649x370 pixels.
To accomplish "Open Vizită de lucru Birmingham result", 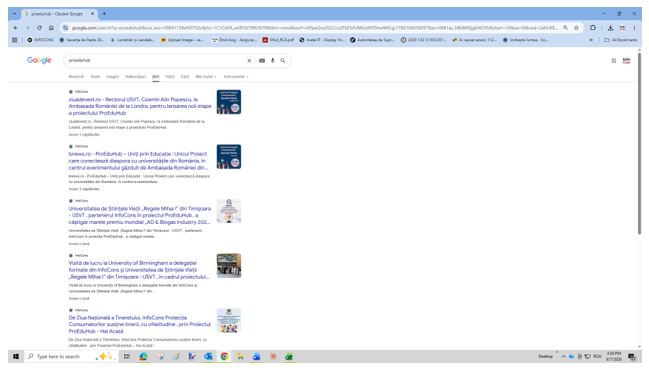I will pyautogui.click(x=139, y=270).
